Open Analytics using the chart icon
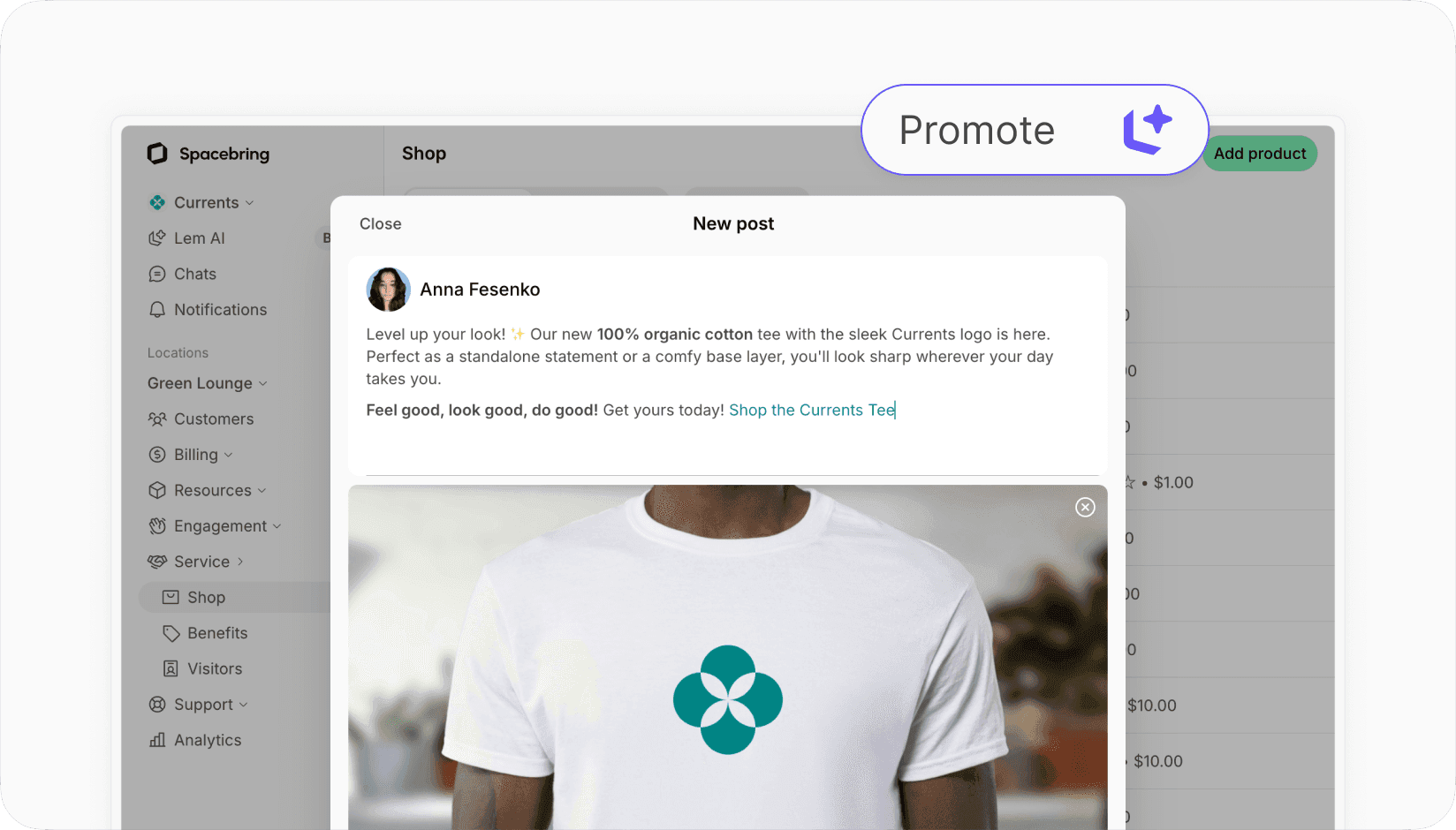 click(157, 740)
